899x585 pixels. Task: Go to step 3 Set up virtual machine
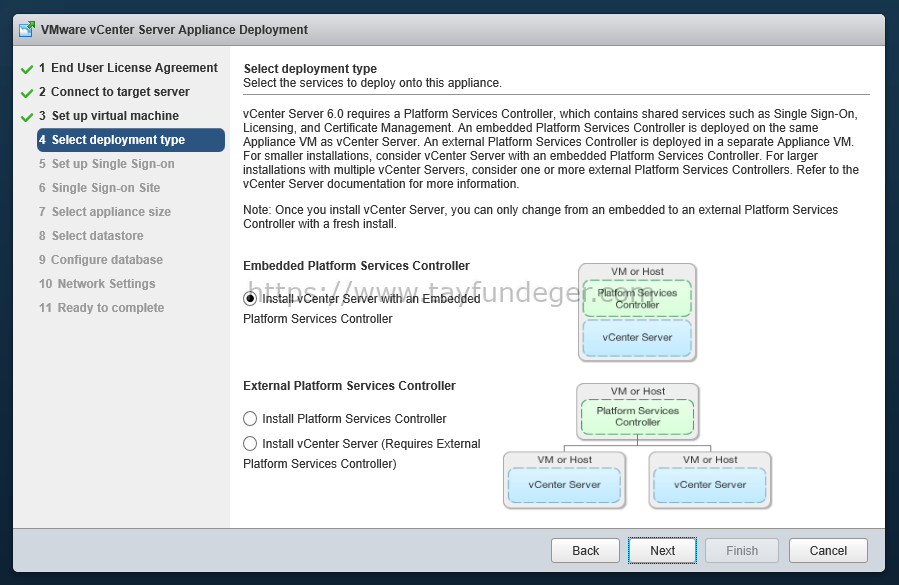point(109,116)
